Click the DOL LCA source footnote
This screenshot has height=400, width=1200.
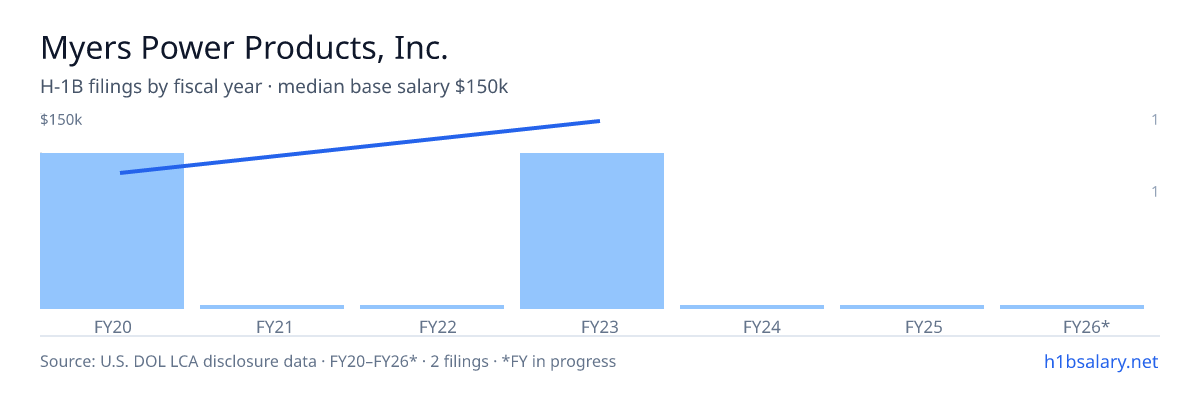coord(328,361)
